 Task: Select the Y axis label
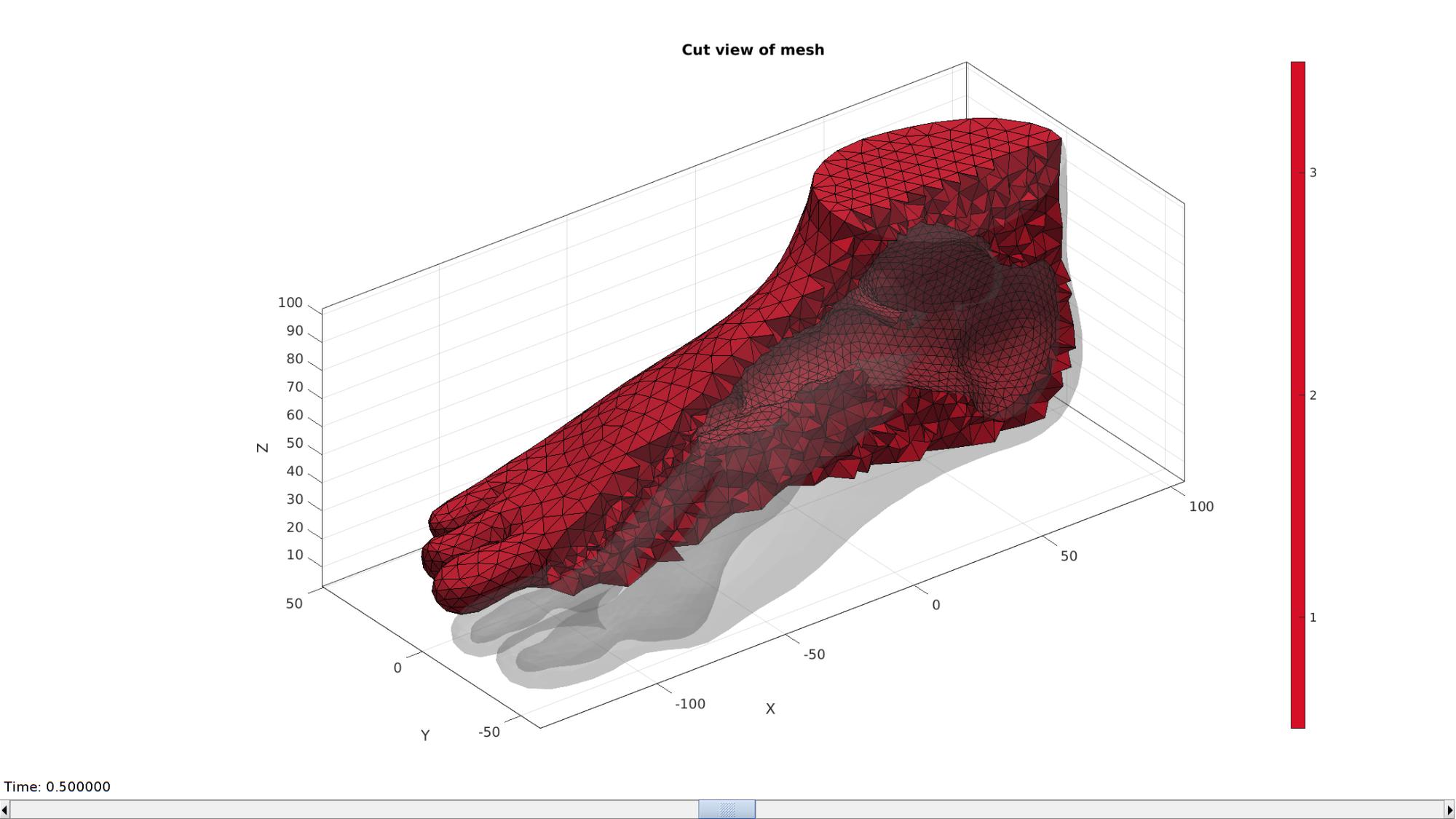coord(425,735)
